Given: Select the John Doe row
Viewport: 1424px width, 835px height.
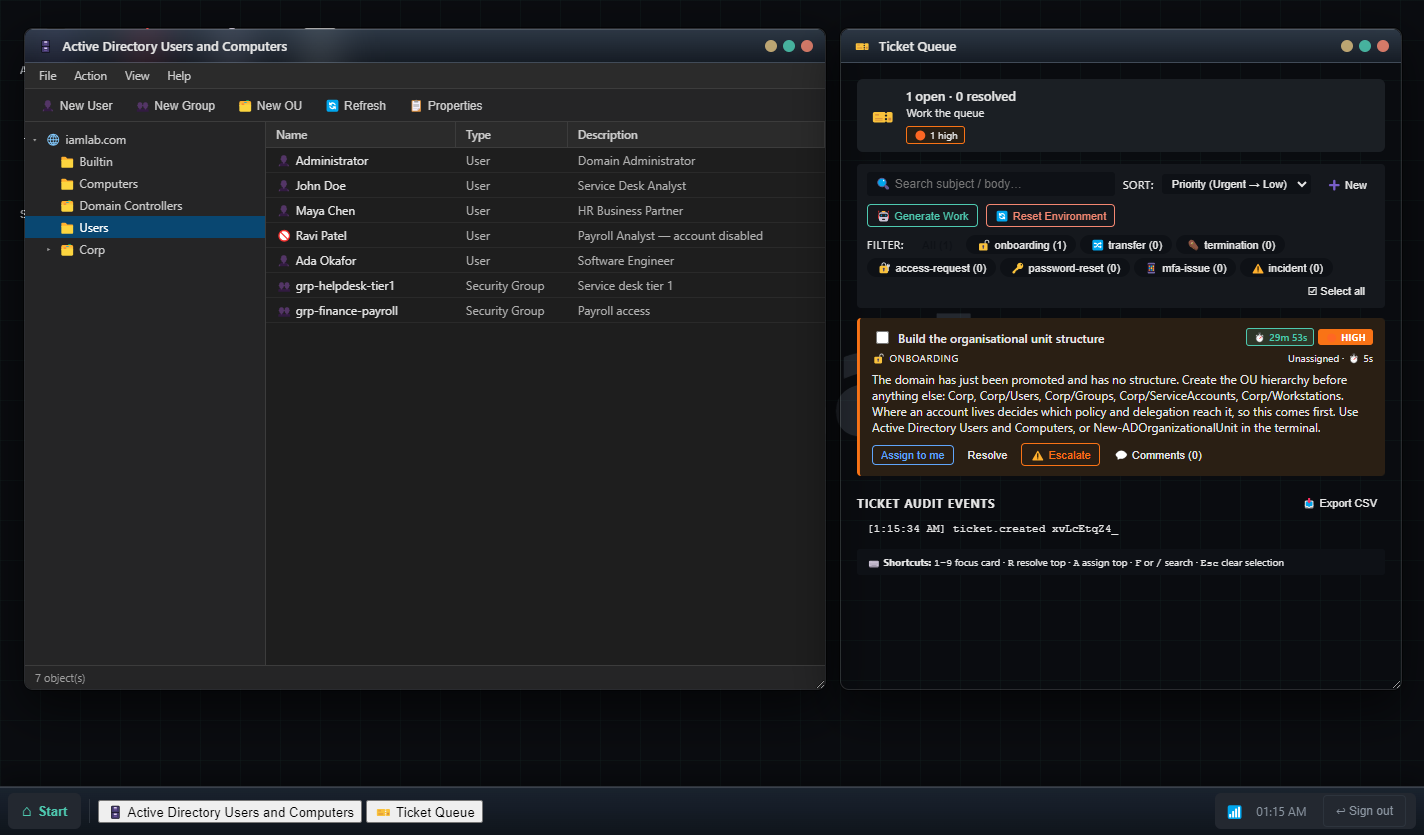Looking at the screenshot, I should pos(545,186).
